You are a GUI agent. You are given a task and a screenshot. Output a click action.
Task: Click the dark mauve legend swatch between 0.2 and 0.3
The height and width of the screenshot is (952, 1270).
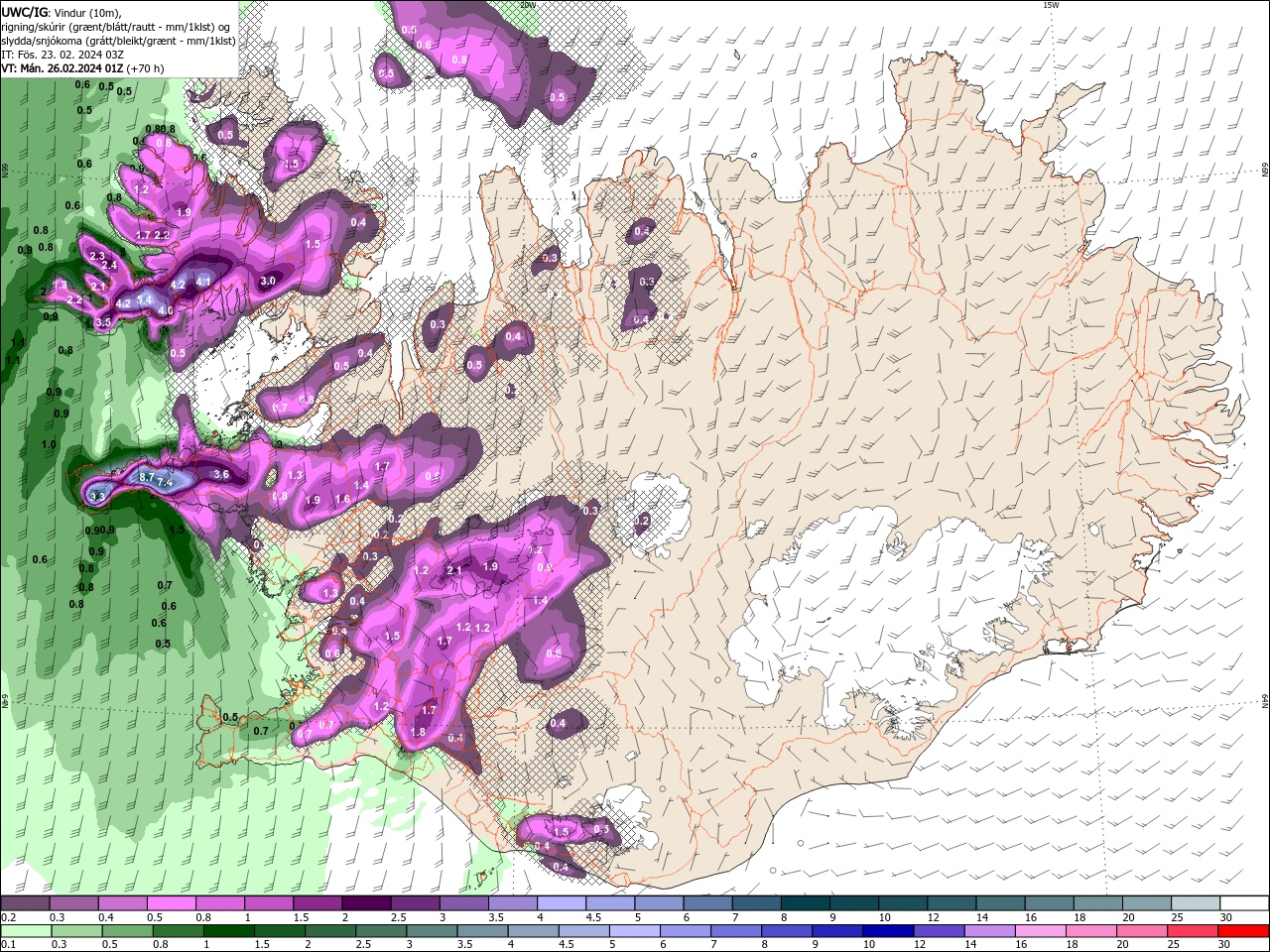26,903
